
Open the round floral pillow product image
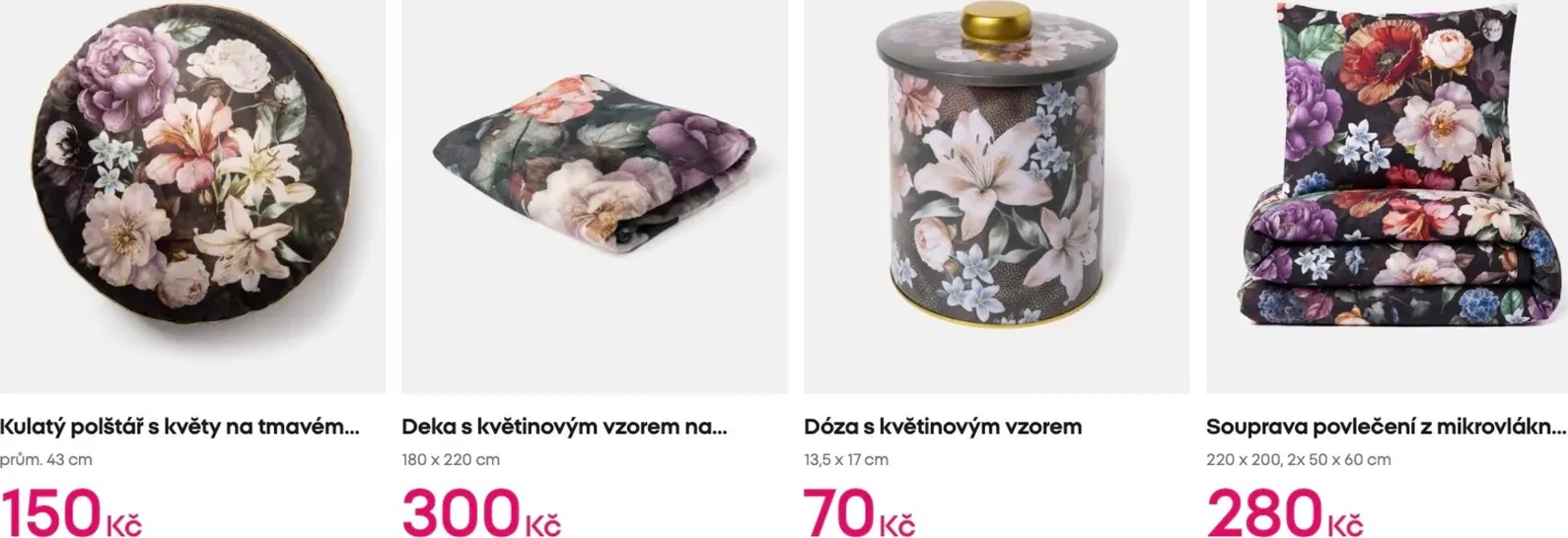click(192, 196)
